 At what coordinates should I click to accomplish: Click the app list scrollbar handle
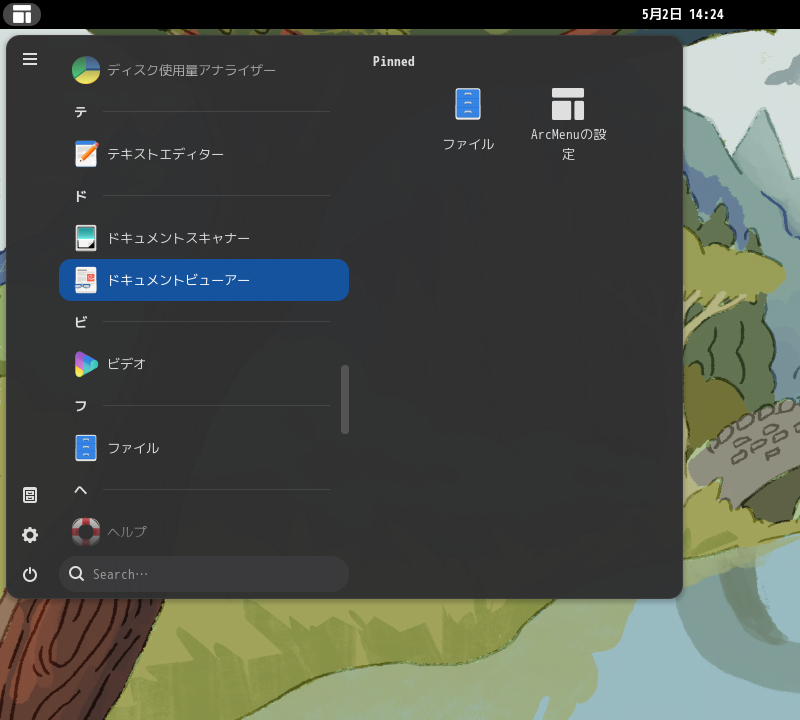(x=345, y=400)
